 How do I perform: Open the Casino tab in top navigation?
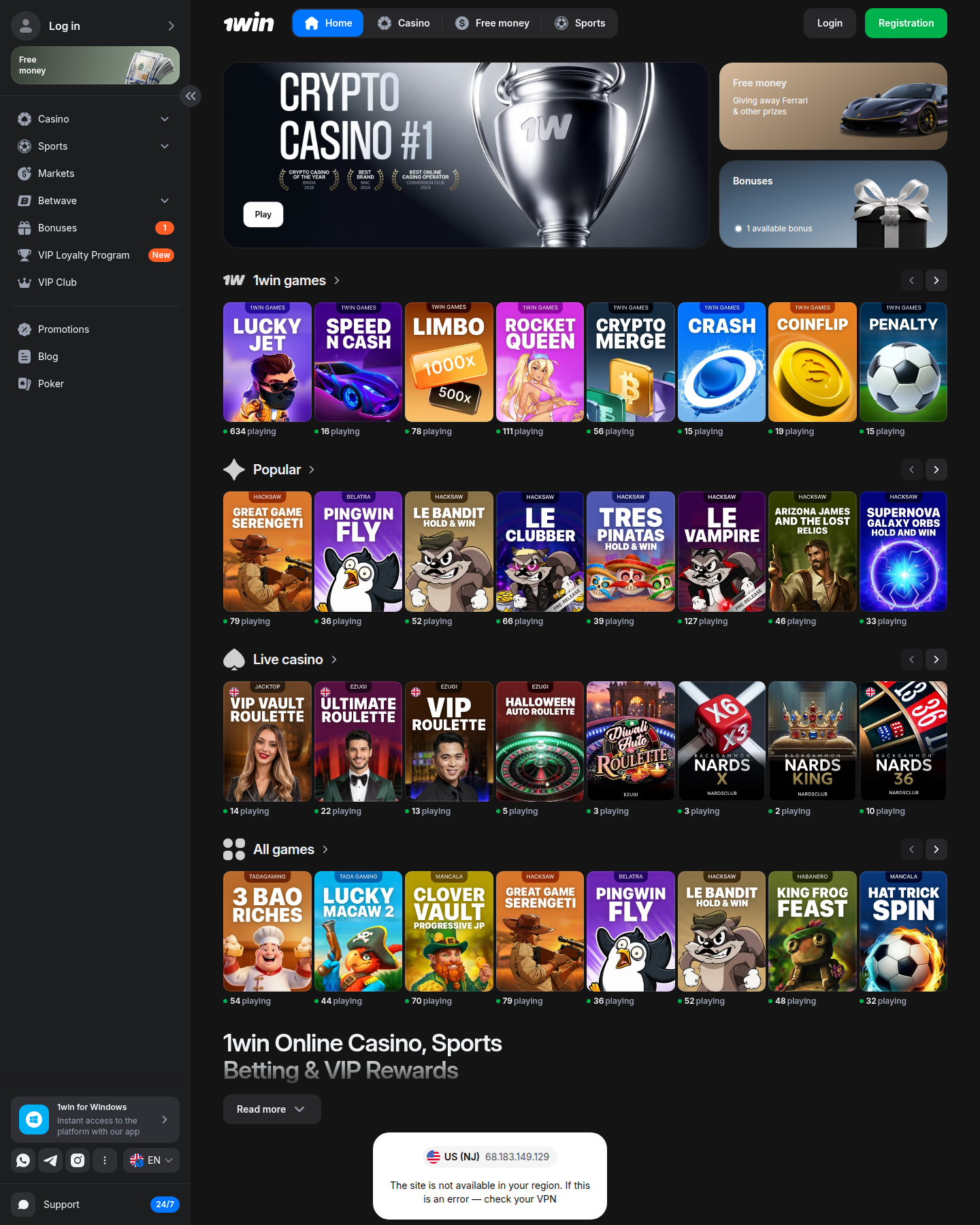coord(404,23)
